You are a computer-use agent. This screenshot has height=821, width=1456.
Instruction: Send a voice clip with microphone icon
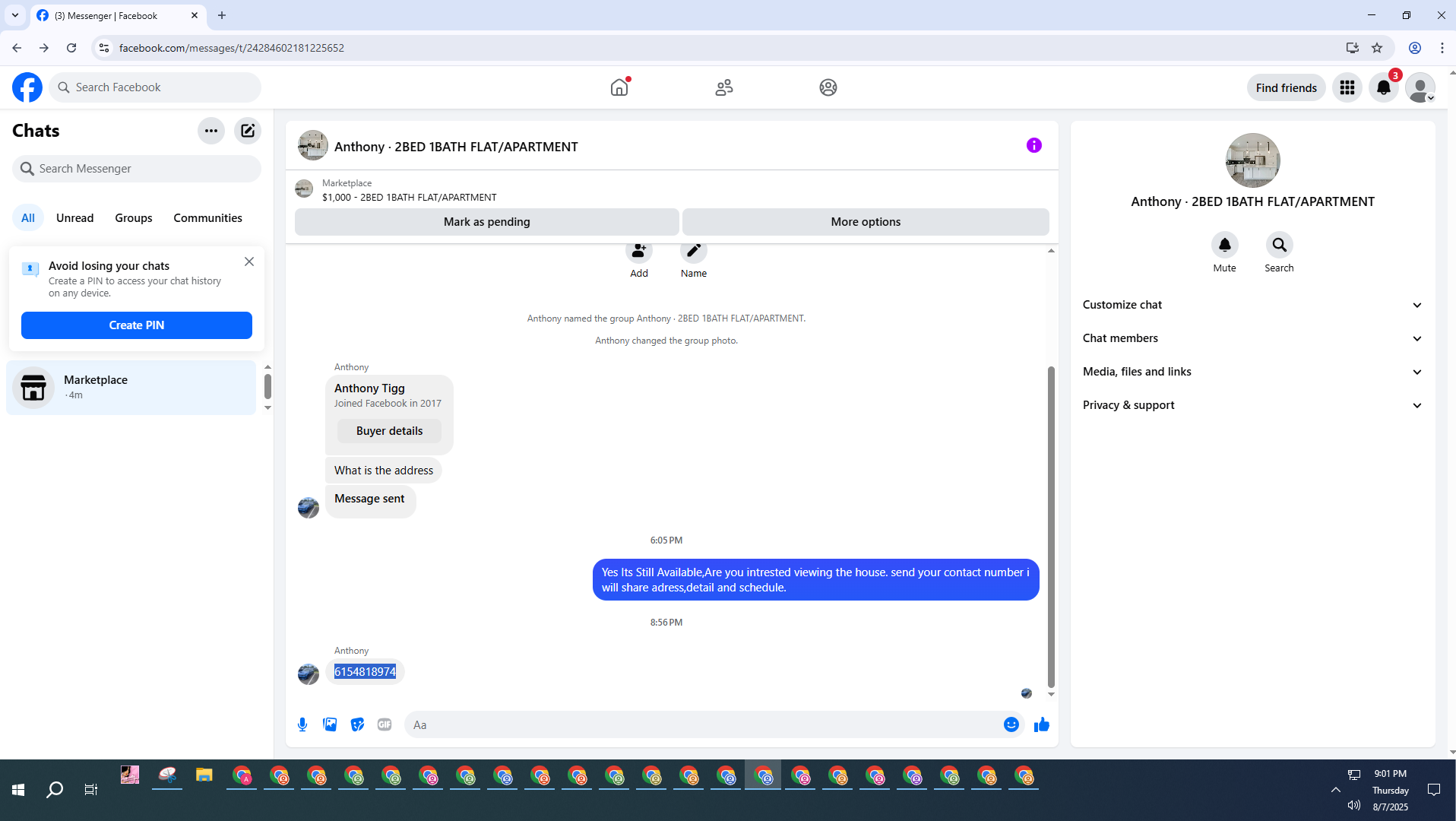pos(302,724)
